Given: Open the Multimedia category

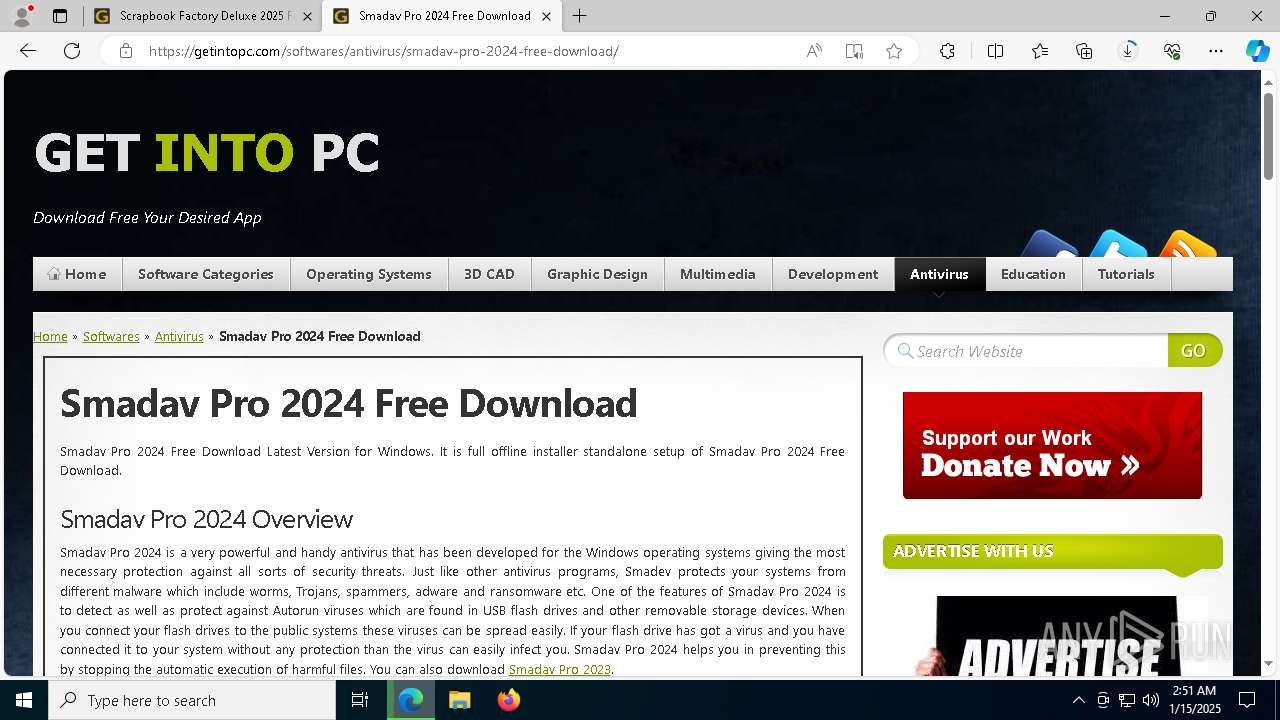Looking at the screenshot, I should (718, 274).
